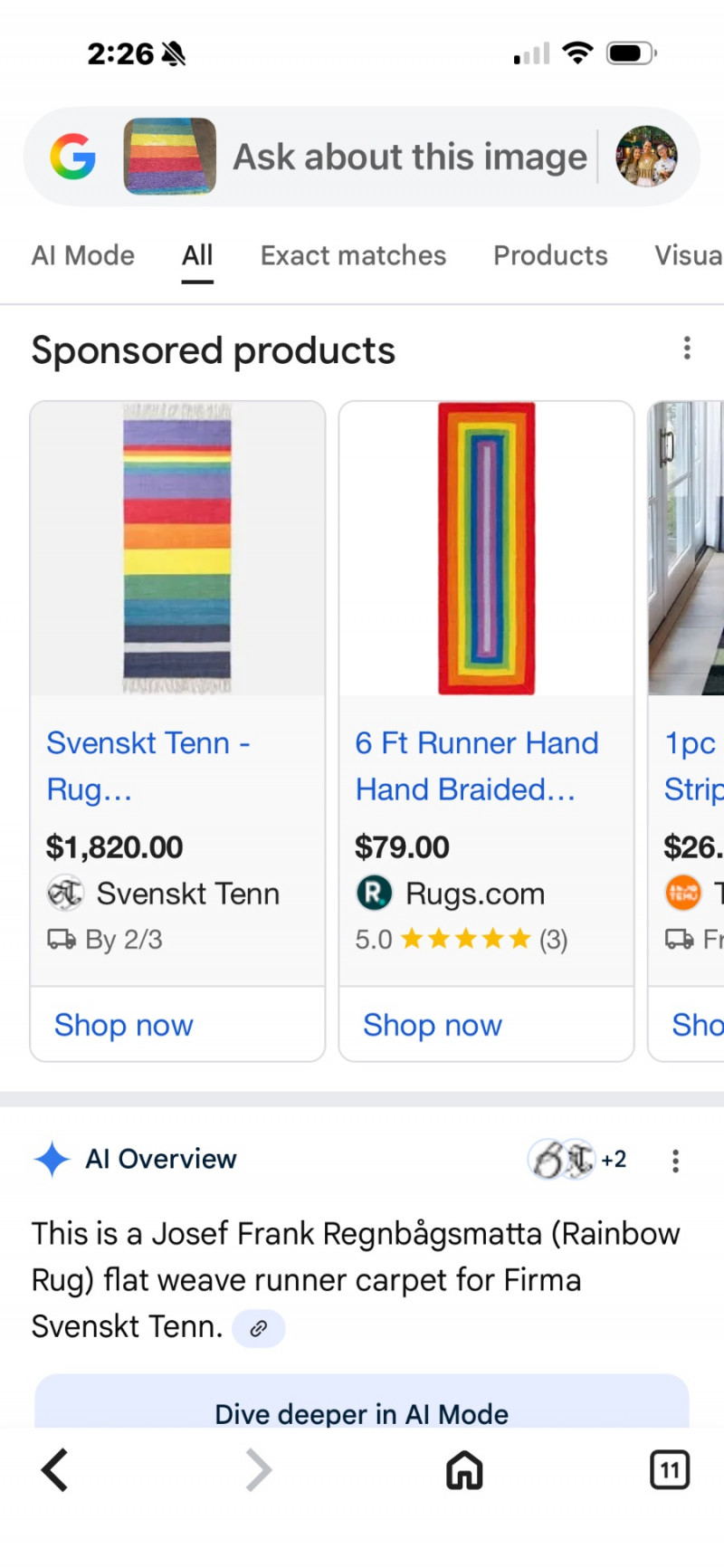Tap the Ask about this image field

tap(410, 158)
